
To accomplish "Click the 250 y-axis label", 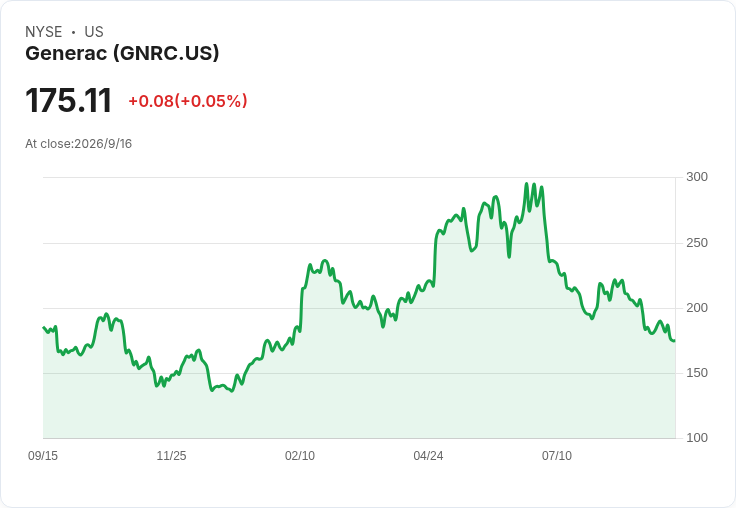I will coord(697,243).
